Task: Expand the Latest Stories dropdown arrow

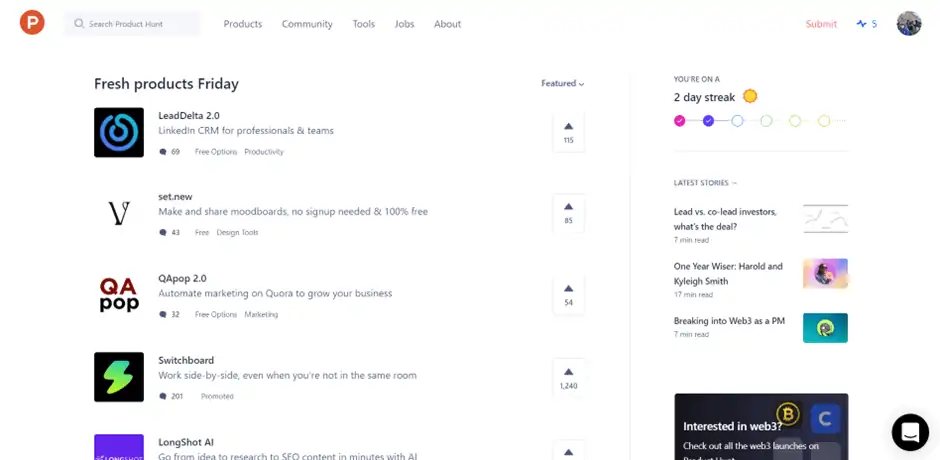Action: click(735, 183)
